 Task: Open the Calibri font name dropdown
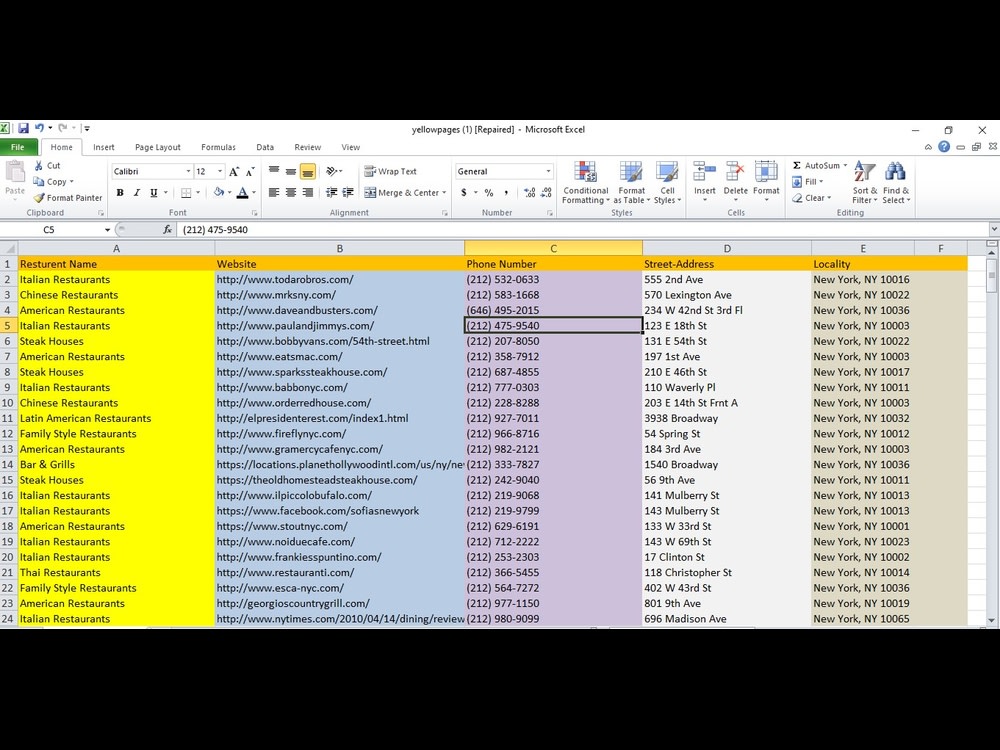tap(188, 172)
